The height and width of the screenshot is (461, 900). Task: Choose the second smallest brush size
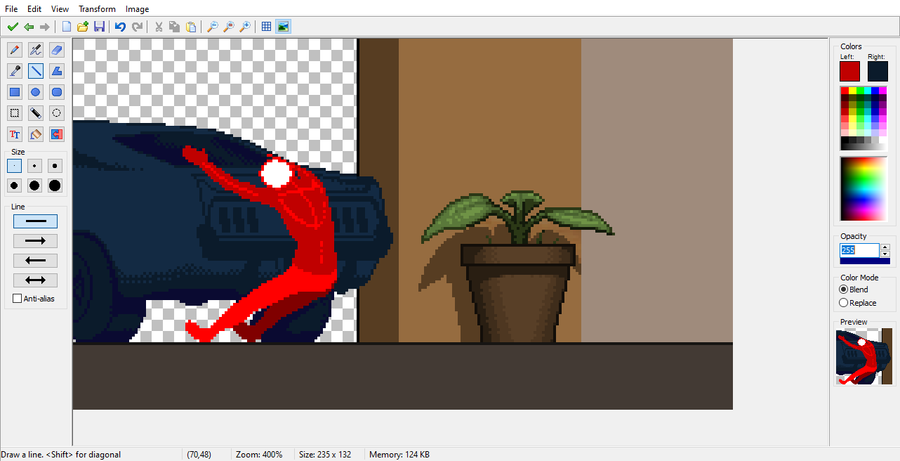click(x=35, y=166)
